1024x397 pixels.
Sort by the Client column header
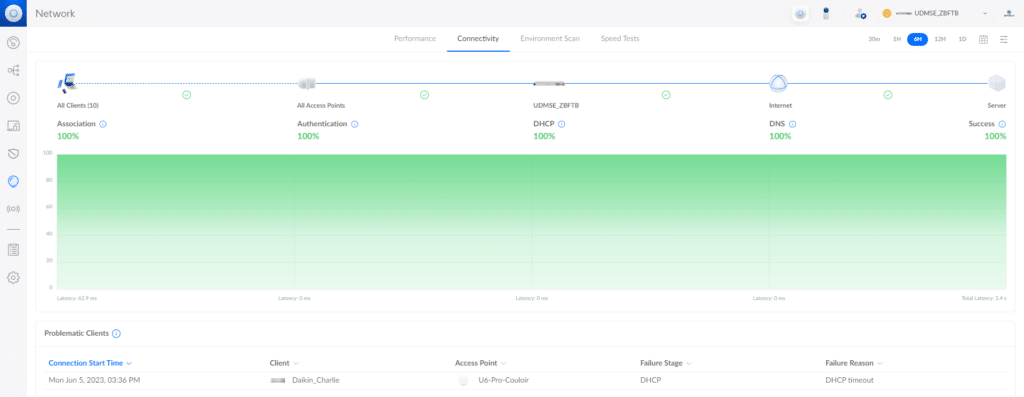[284, 362]
